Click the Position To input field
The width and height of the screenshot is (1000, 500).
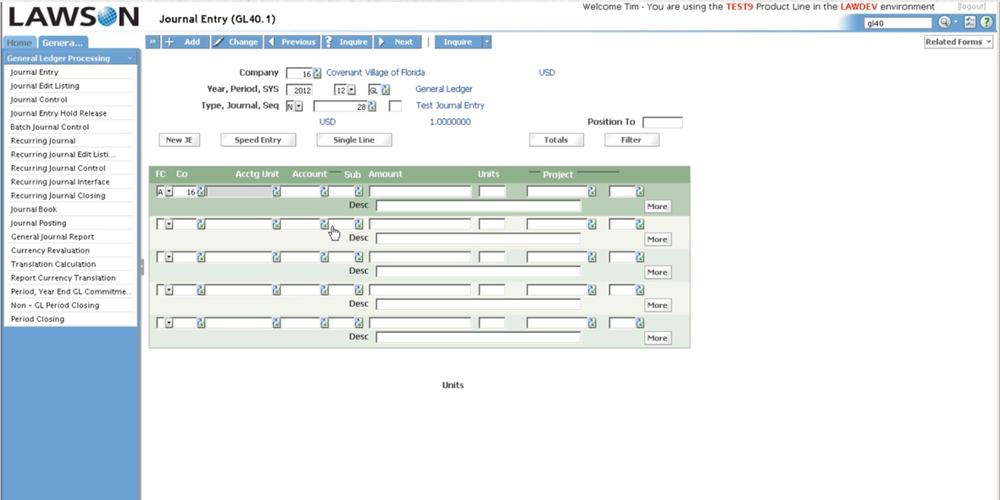tap(662, 122)
